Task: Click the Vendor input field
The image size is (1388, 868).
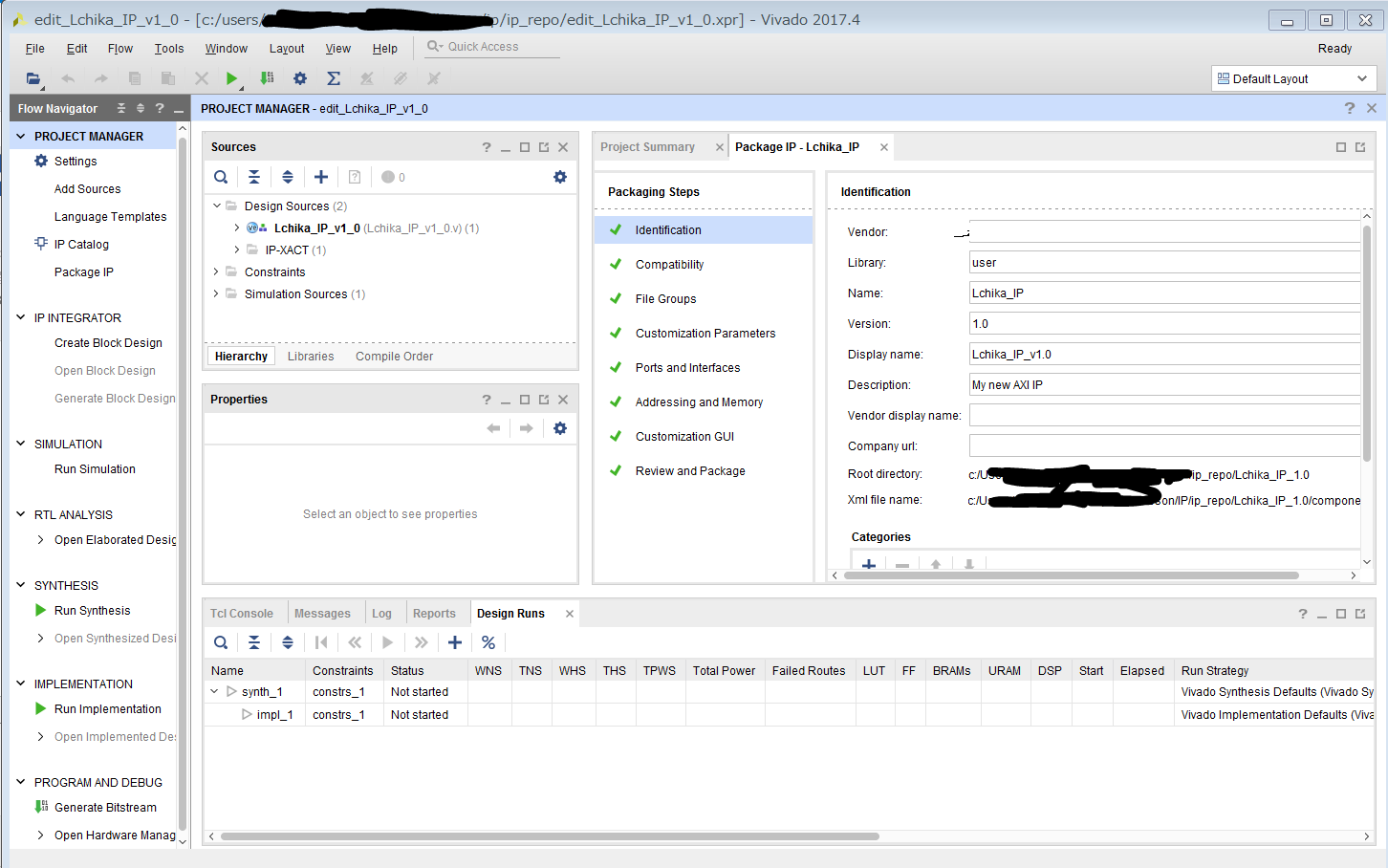Action: click(1164, 231)
